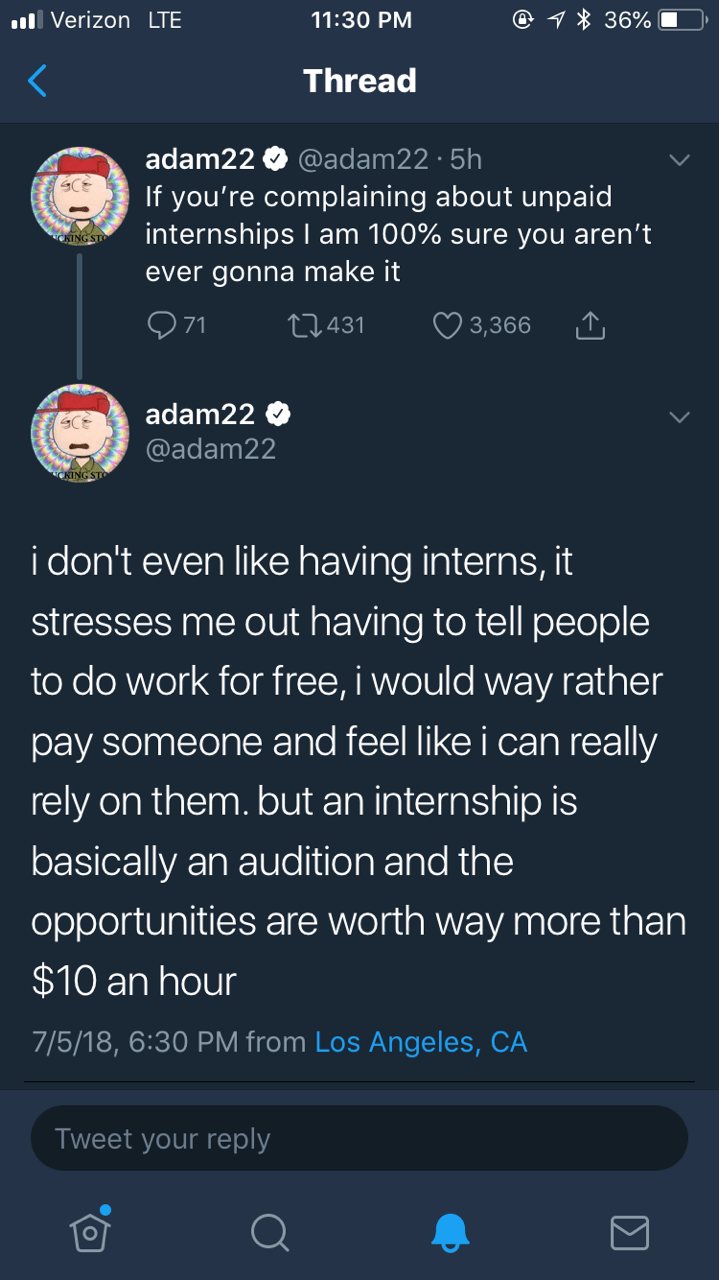Tap adam22's verified badge on main tweet

pos(279,414)
